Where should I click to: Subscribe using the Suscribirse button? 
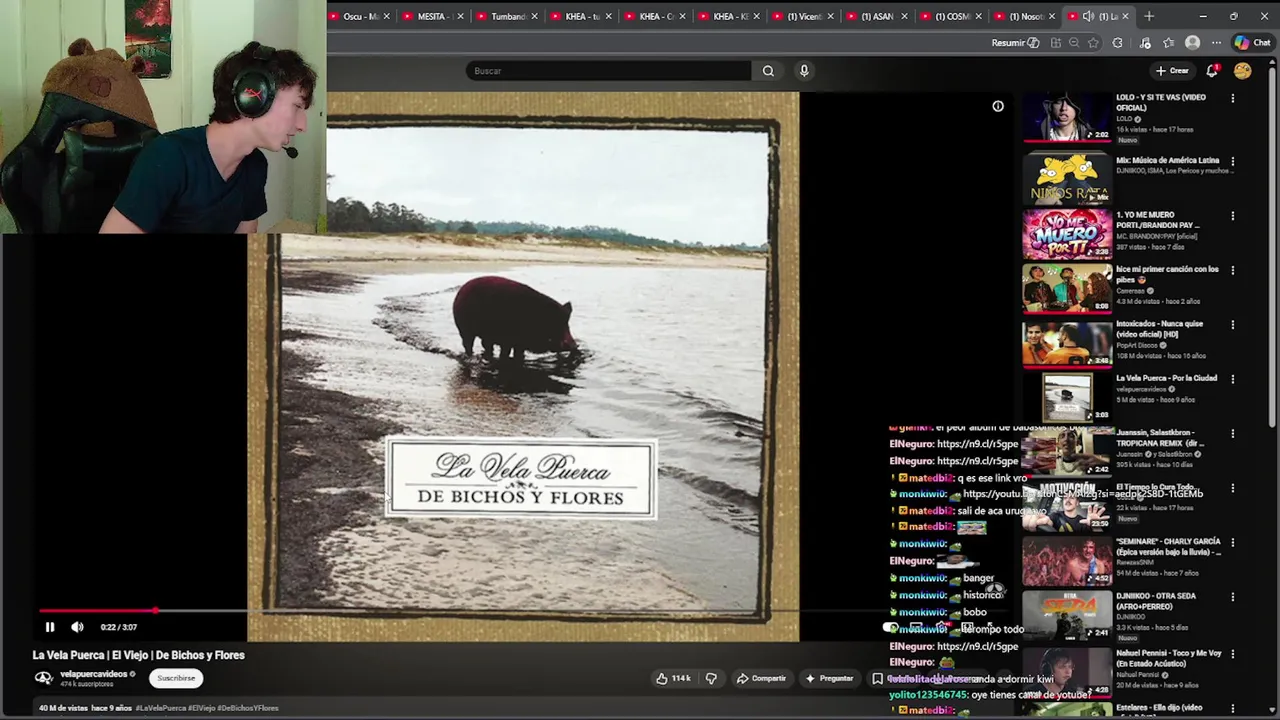(x=176, y=678)
